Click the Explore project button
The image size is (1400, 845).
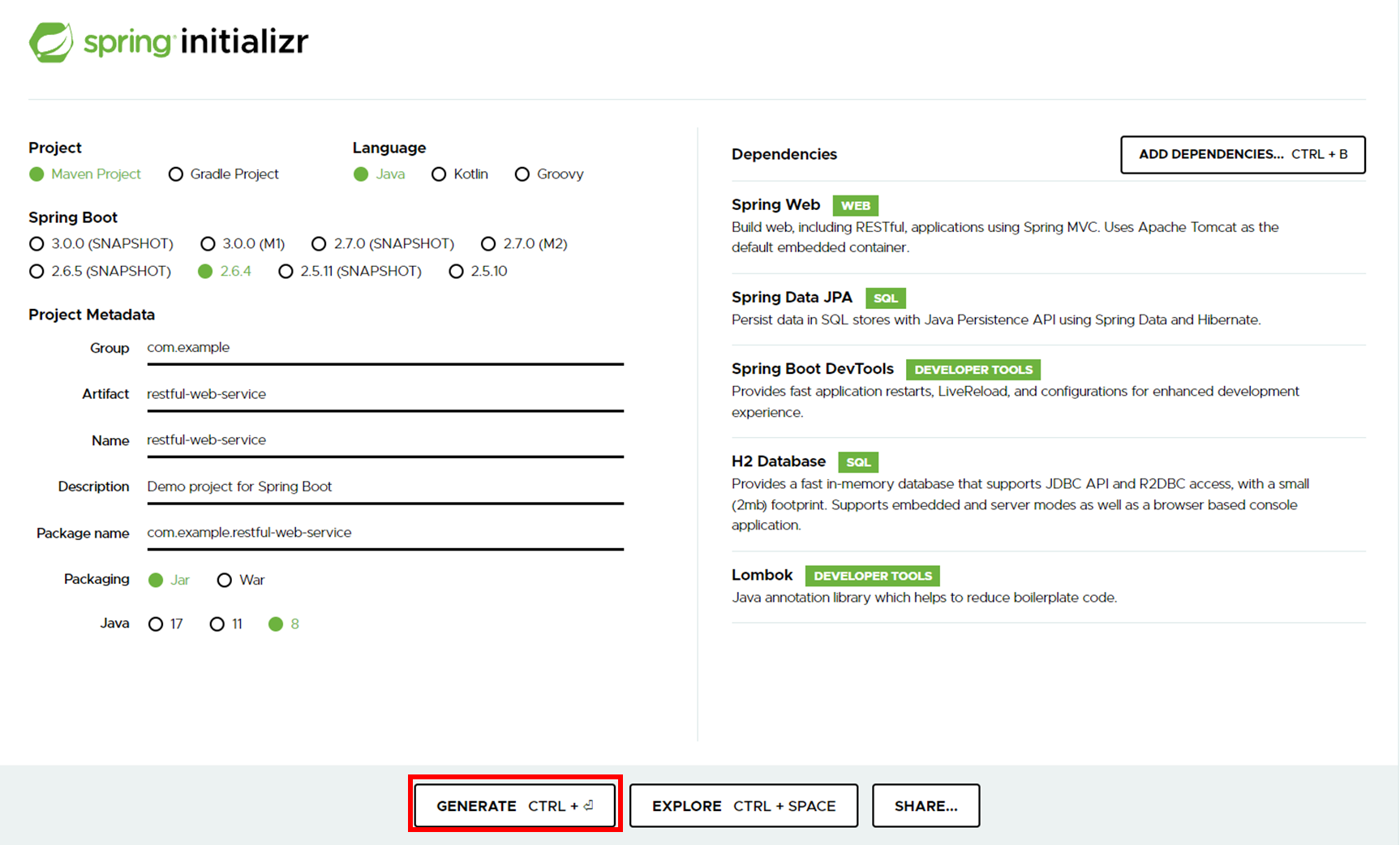(744, 805)
